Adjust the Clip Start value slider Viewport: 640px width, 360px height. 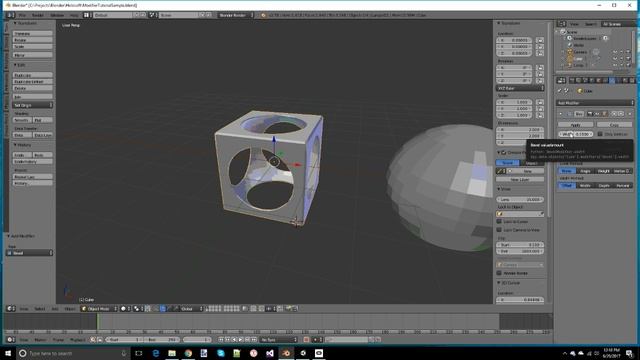pyautogui.click(x=520, y=245)
